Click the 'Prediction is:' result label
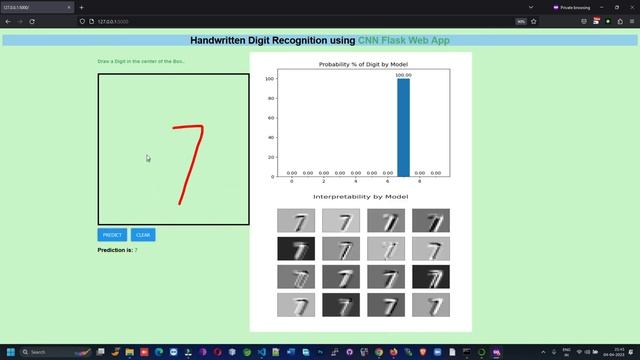 point(115,250)
